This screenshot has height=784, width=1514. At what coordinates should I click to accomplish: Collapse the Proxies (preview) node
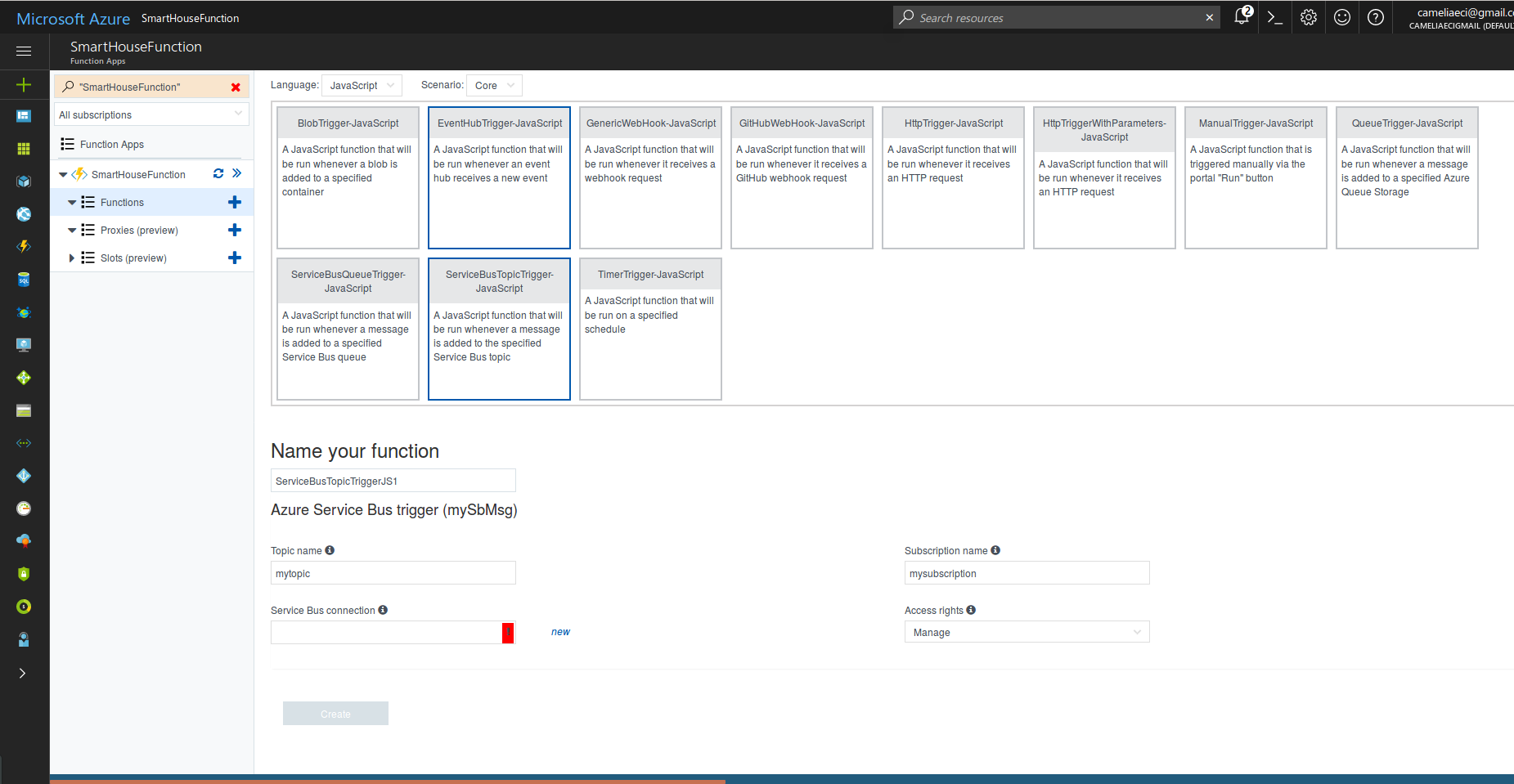pos(72,230)
